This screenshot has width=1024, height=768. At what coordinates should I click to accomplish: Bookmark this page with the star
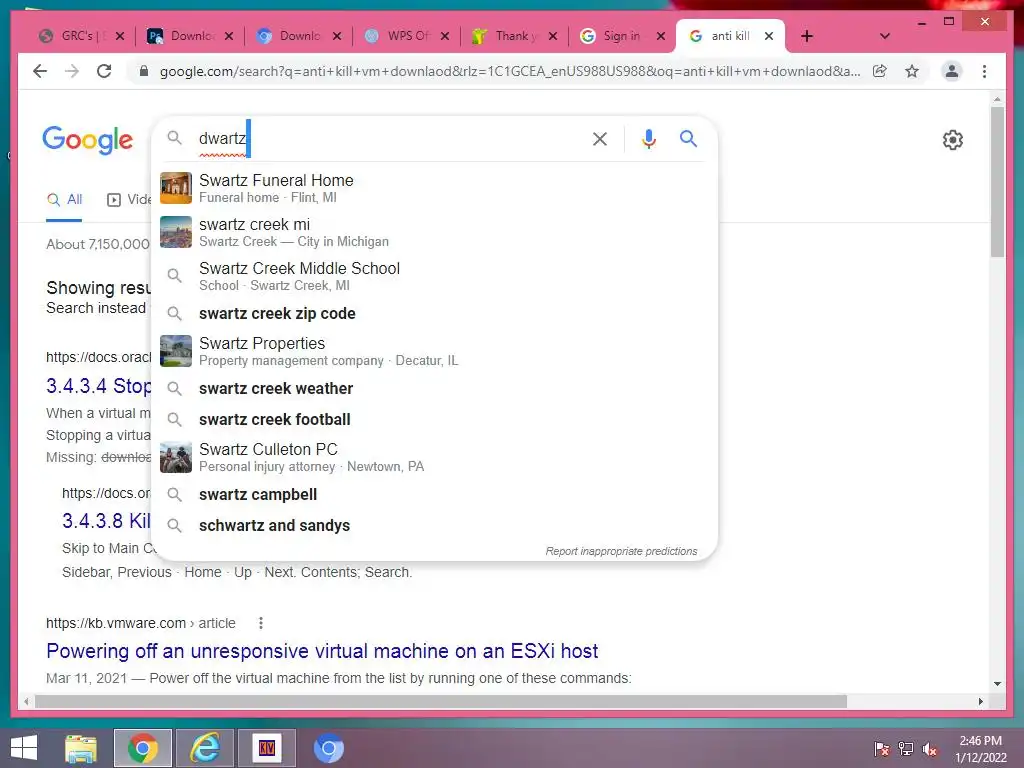tap(912, 71)
